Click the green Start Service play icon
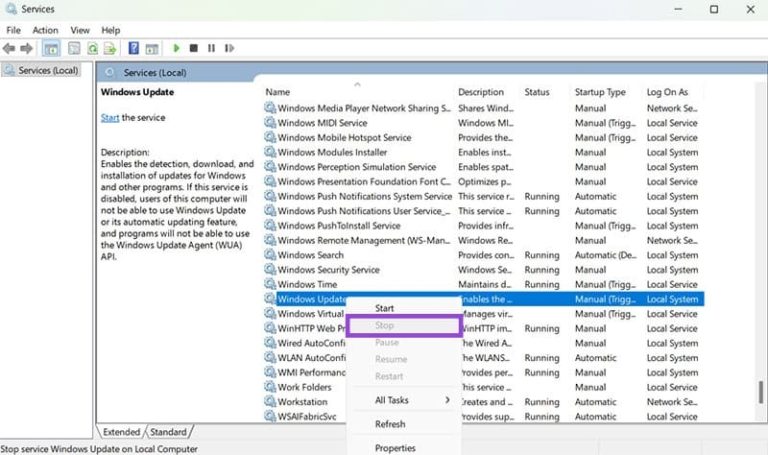Screen dimensions: 768x455 [176, 48]
